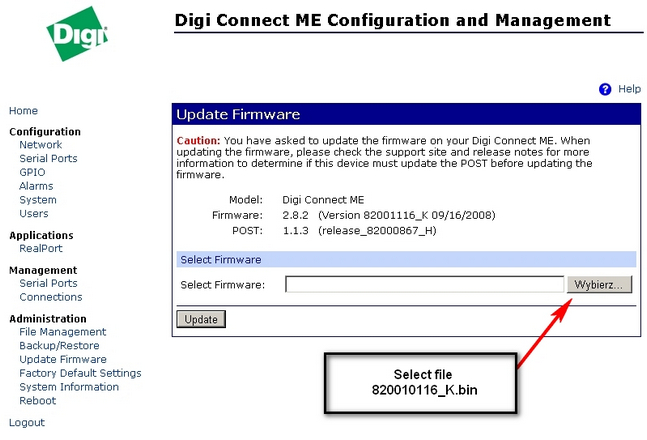
Task: Click the Update button
Action: pyautogui.click(x=201, y=319)
